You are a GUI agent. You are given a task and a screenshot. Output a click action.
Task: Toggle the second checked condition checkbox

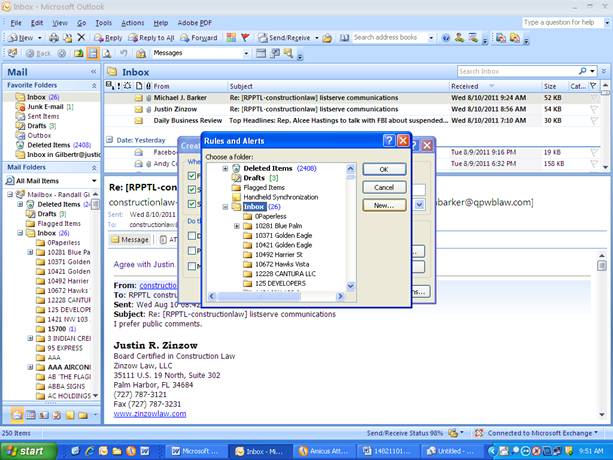pyautogui.click(x=192, y=190)
